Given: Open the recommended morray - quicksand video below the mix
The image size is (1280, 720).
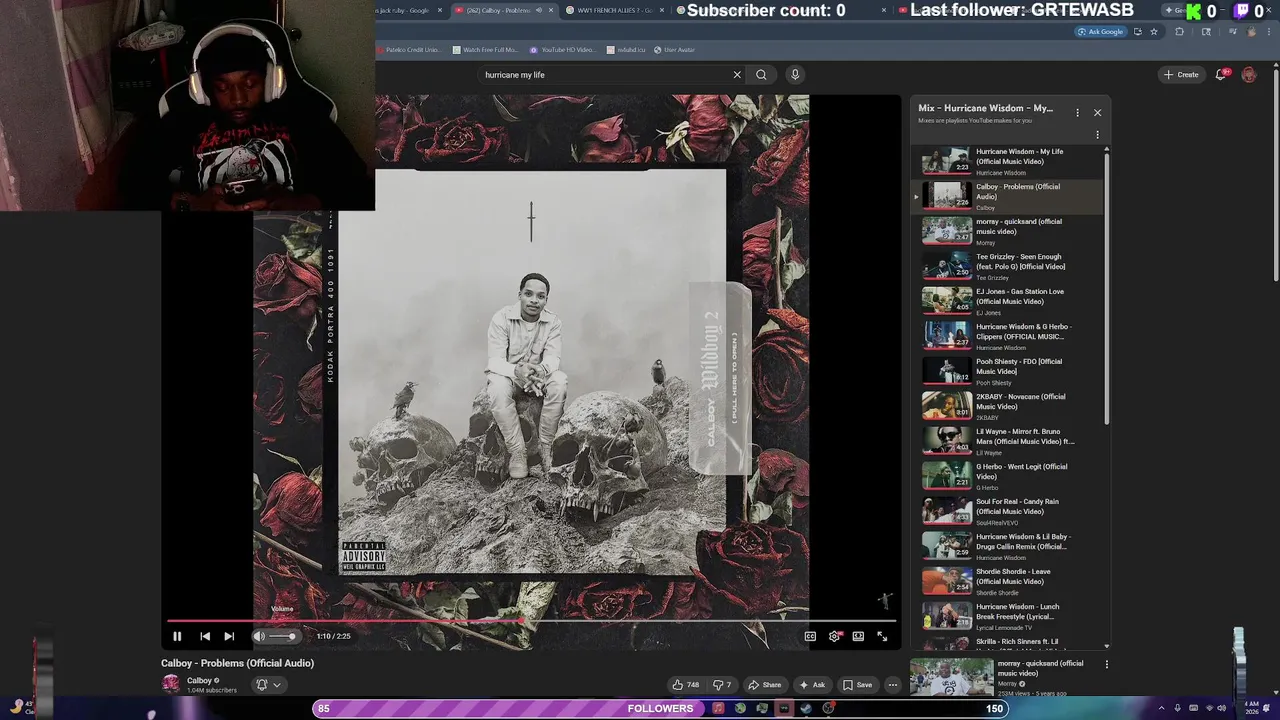Looking at the screenshot, I should 1003,677.
